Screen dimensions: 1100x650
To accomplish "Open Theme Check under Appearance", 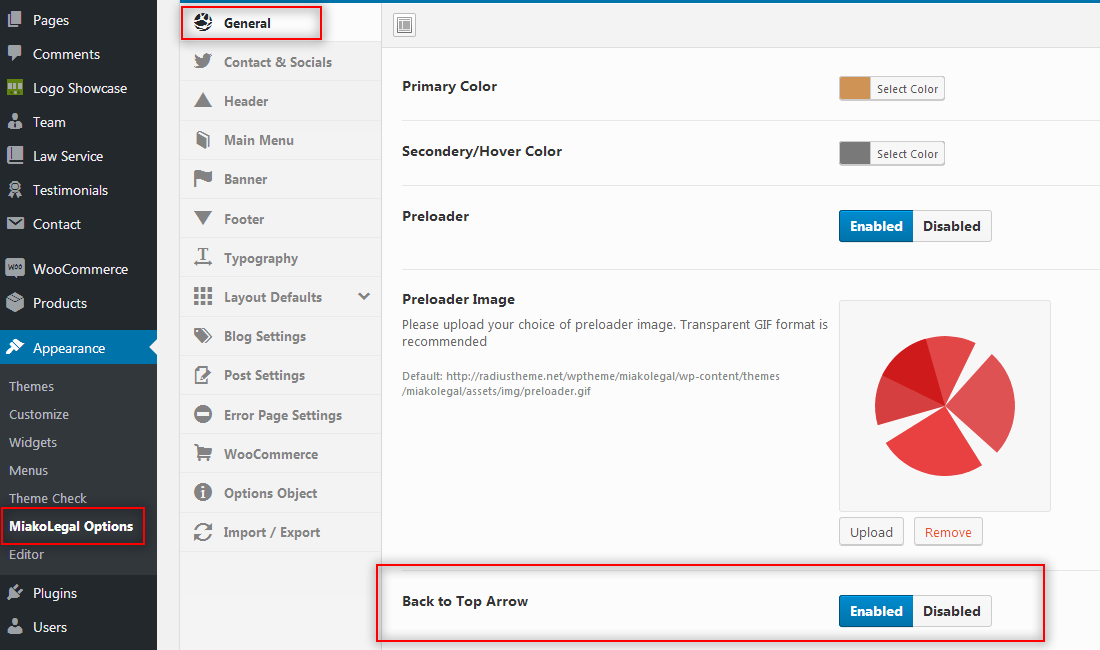I will coord(48,499).
